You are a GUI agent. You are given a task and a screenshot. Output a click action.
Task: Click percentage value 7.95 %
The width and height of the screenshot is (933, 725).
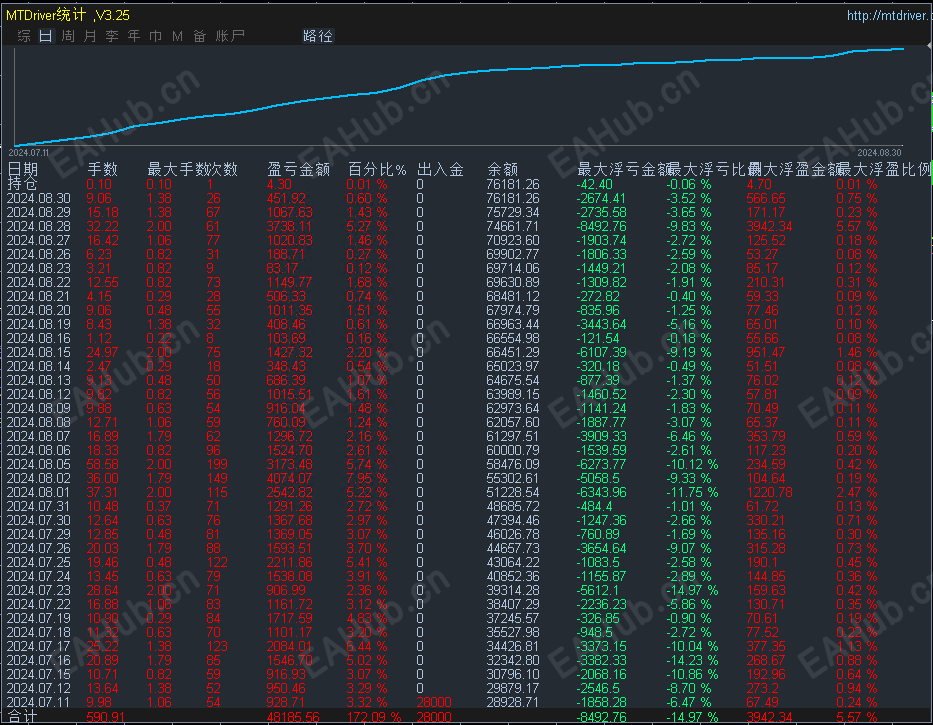pos(367,479)
